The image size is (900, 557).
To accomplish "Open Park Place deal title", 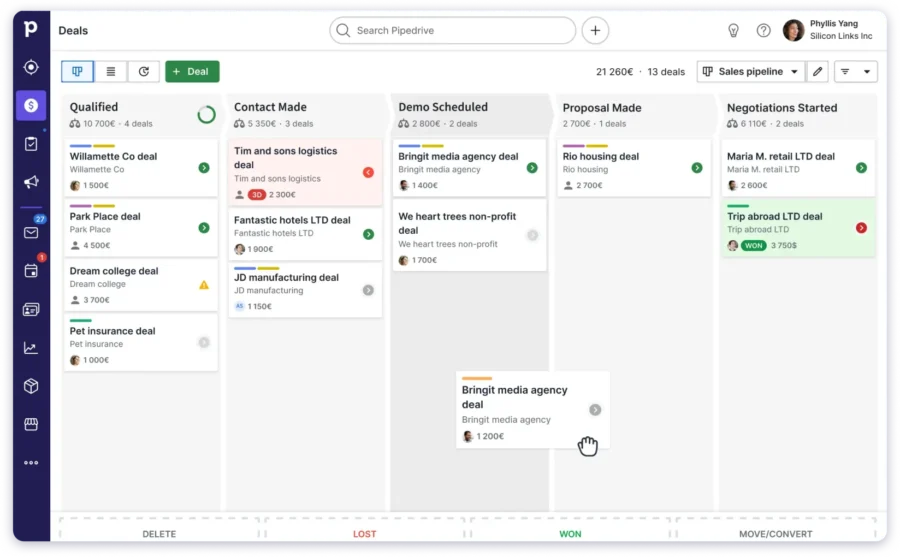I will point(105,216).
